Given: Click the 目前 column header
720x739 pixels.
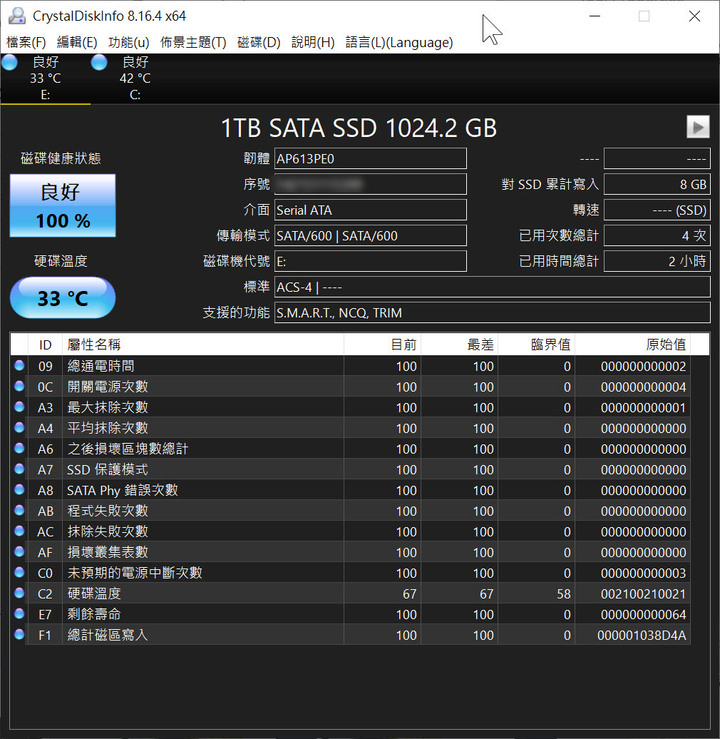Looking at the screenshot, I should (x=383, y=345).
